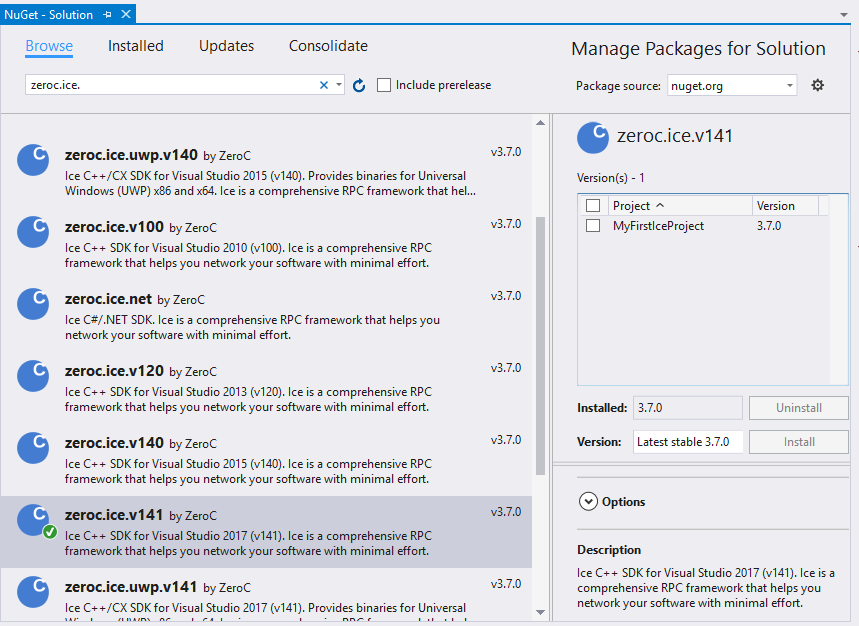
Task: Expand the Options section
Action: 587,502
